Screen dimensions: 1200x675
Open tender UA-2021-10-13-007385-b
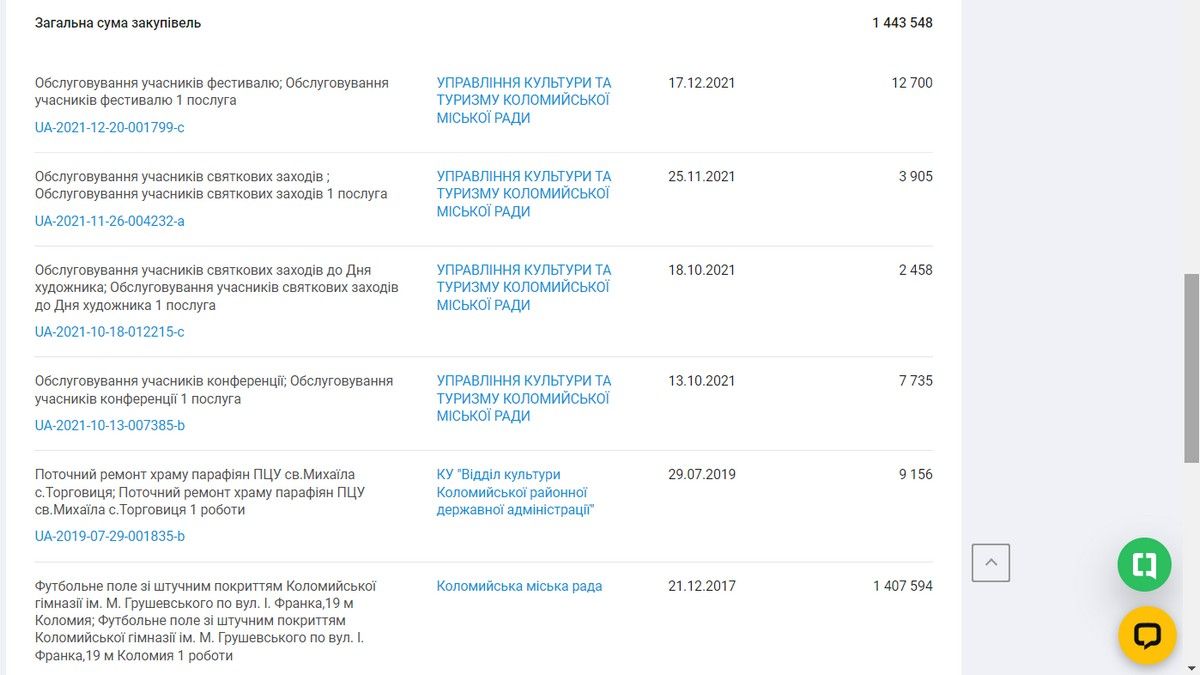point(110,425)
